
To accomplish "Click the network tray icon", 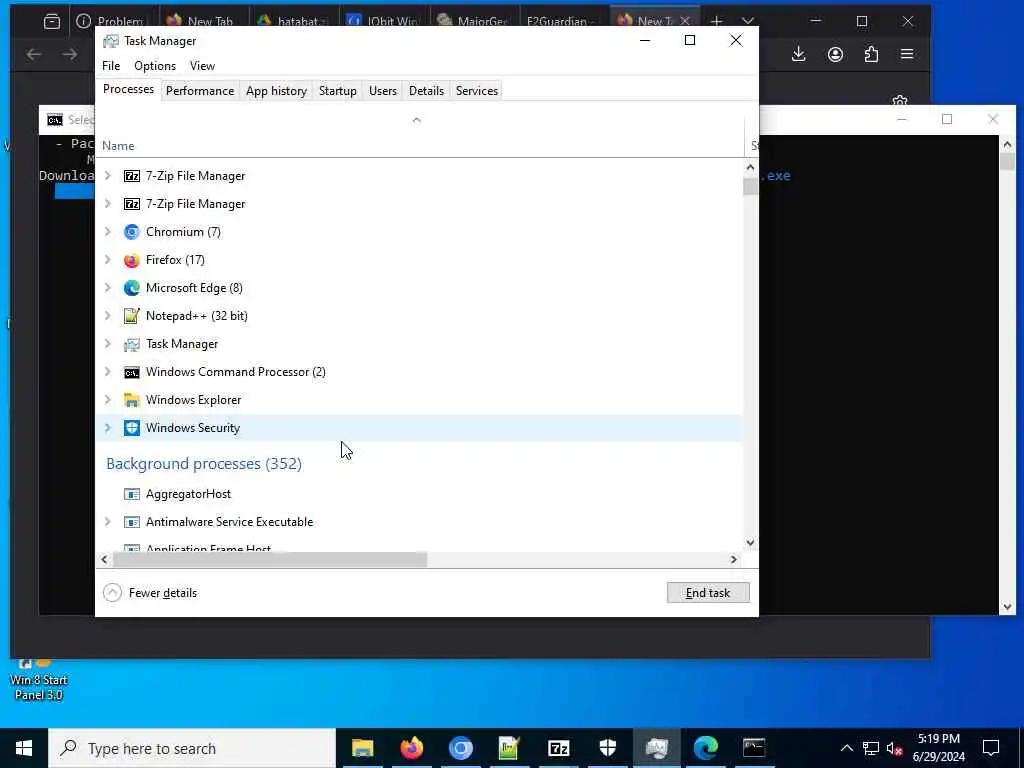I will [x=871, y=748].
